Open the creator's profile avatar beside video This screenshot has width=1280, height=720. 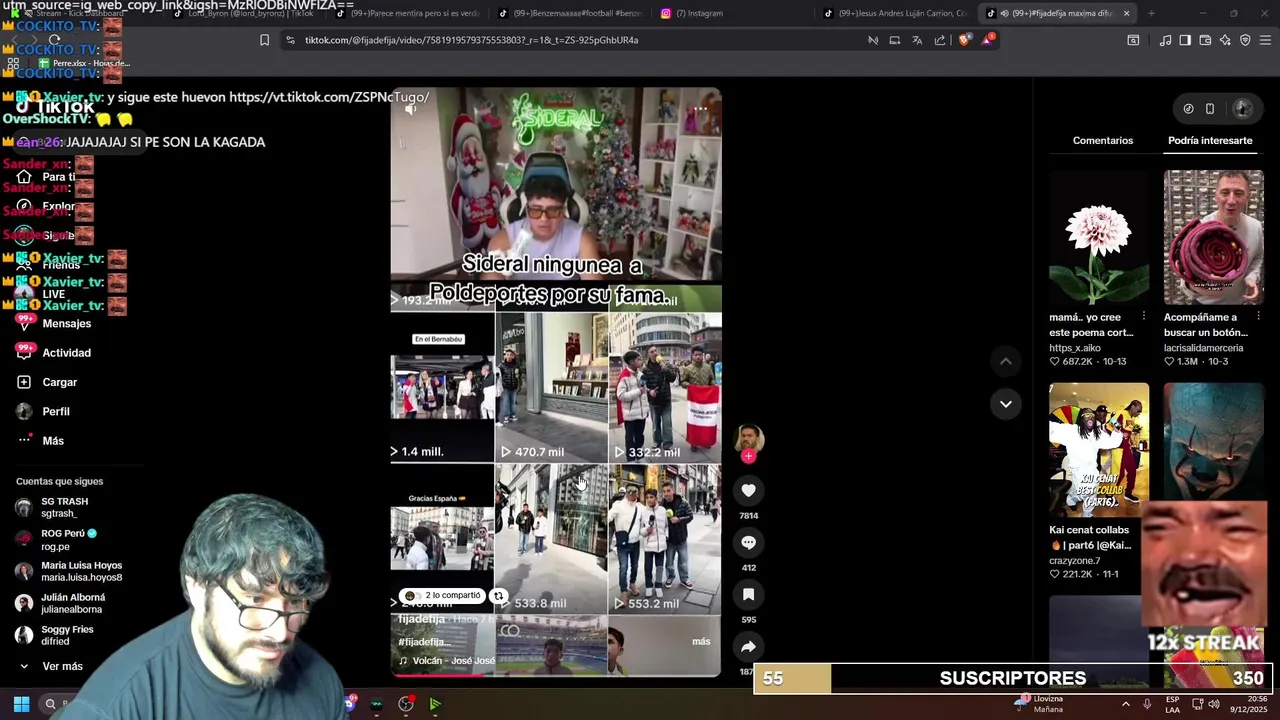[x=749, y=438]
